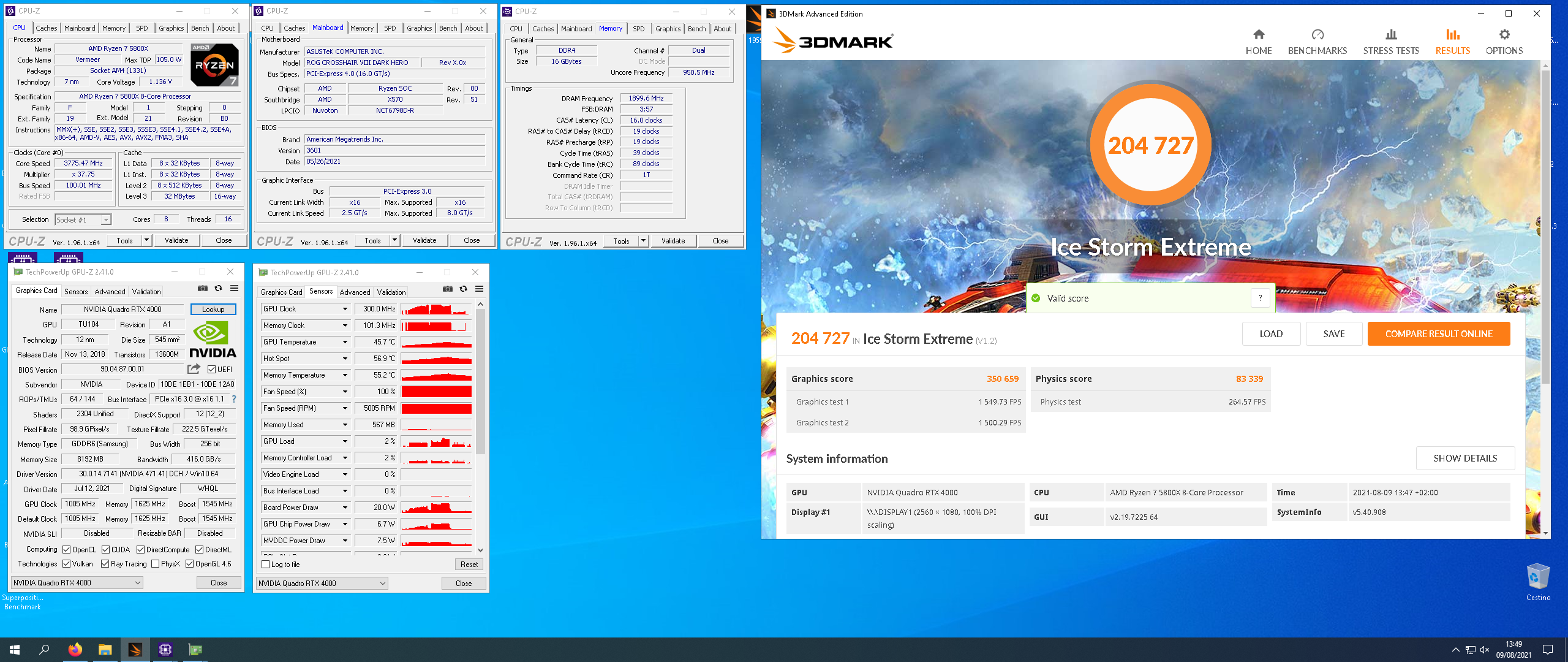Open Tools dropdown arrow in CPU-Z Mainboard window
The image size is (1568, 662).
pyautogui.click(x=394, y=240)
